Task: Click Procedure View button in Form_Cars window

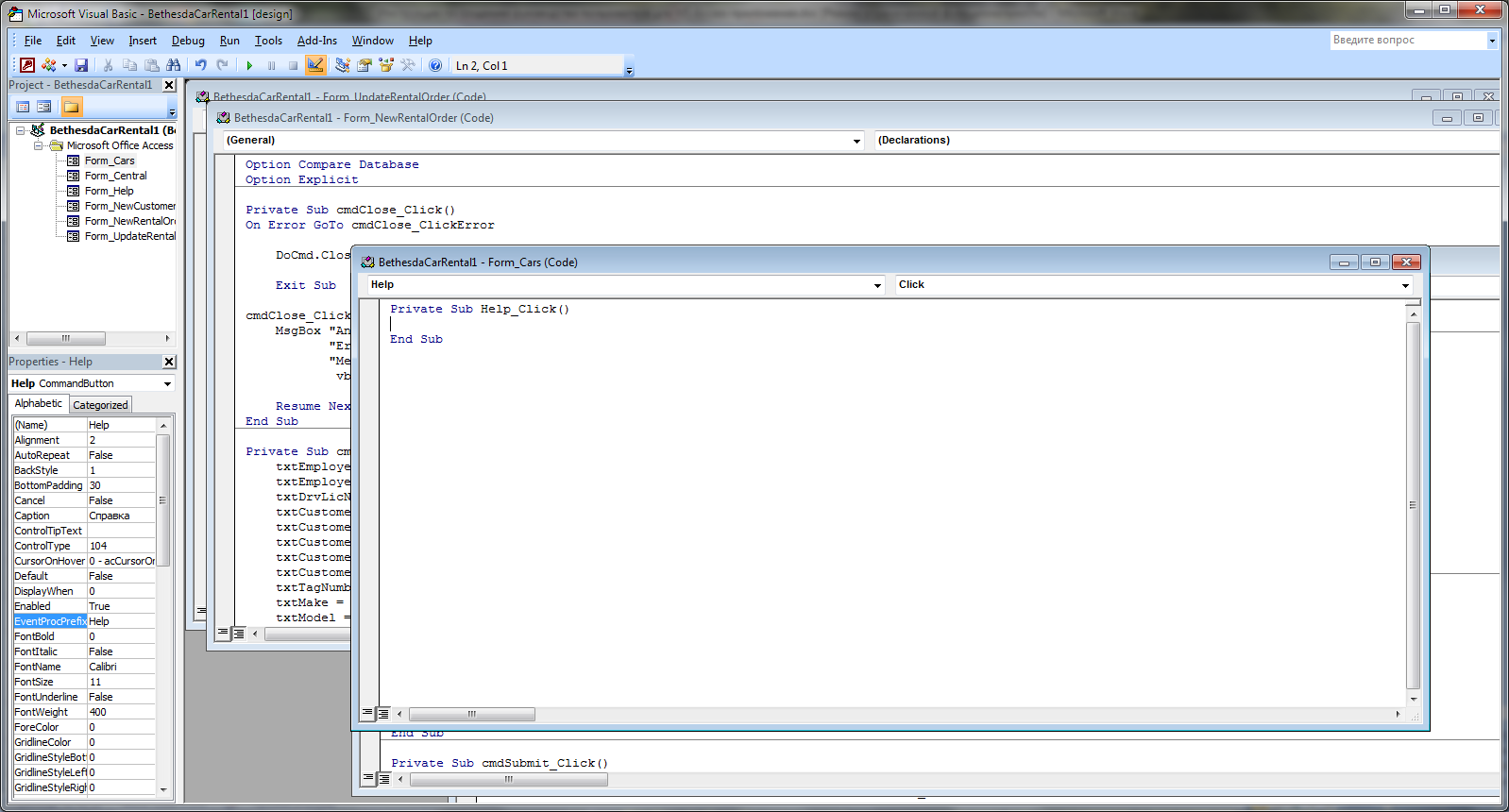Action: 368,714
